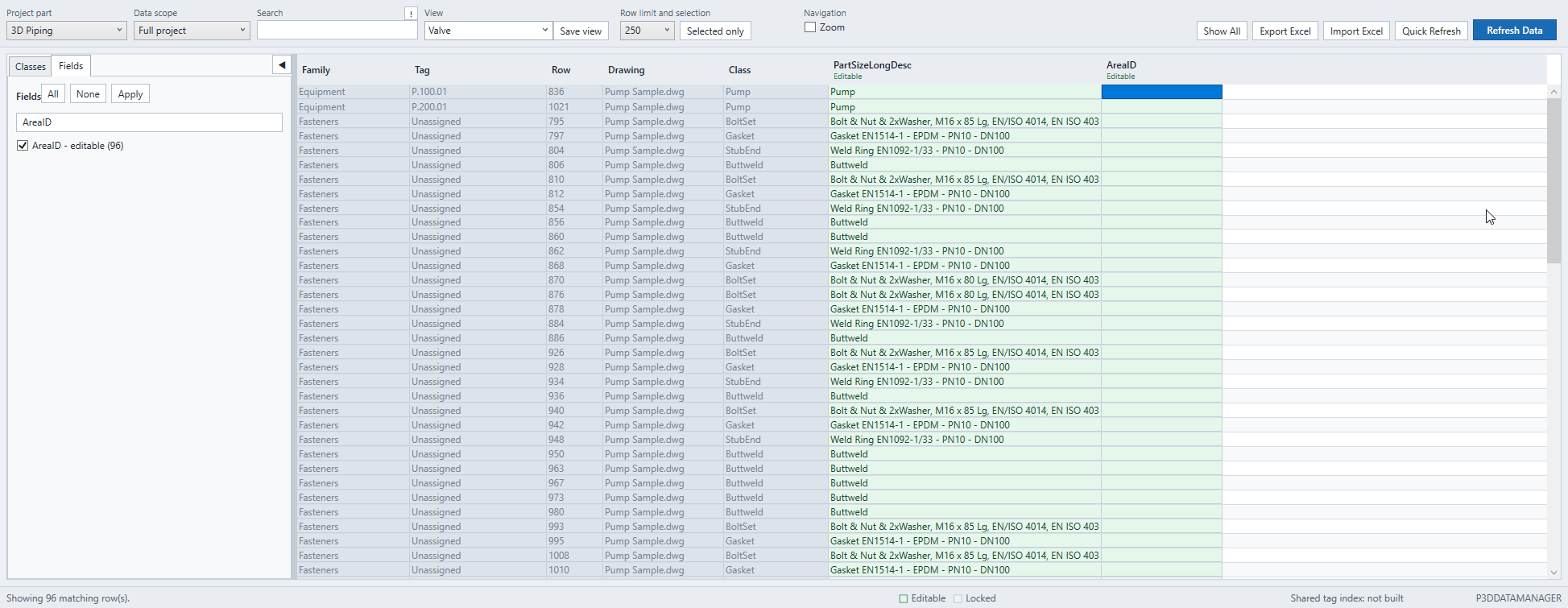Click tag cell P.200.01
The height and width of the screenshot is (608, 1568).
pos(478,107)
